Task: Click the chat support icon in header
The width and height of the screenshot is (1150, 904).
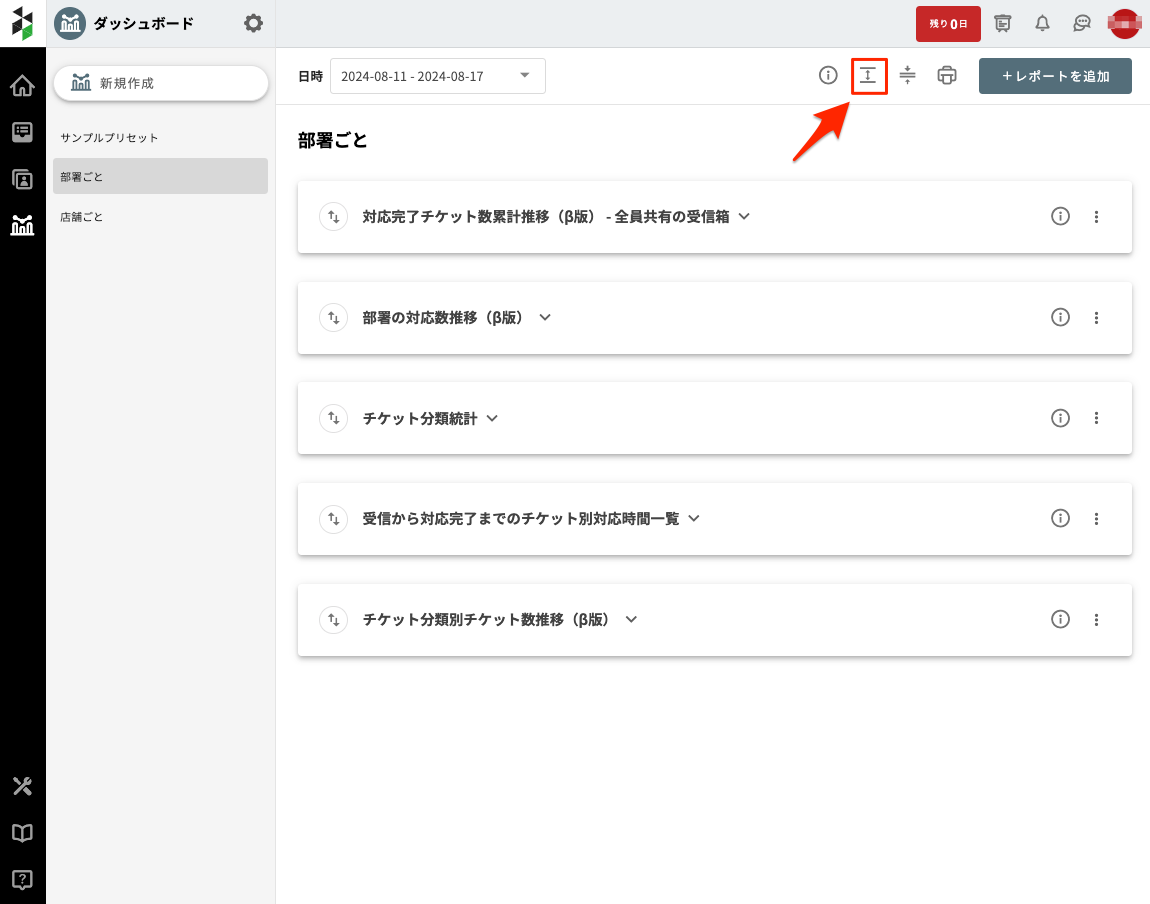Action: [1081, 23]
